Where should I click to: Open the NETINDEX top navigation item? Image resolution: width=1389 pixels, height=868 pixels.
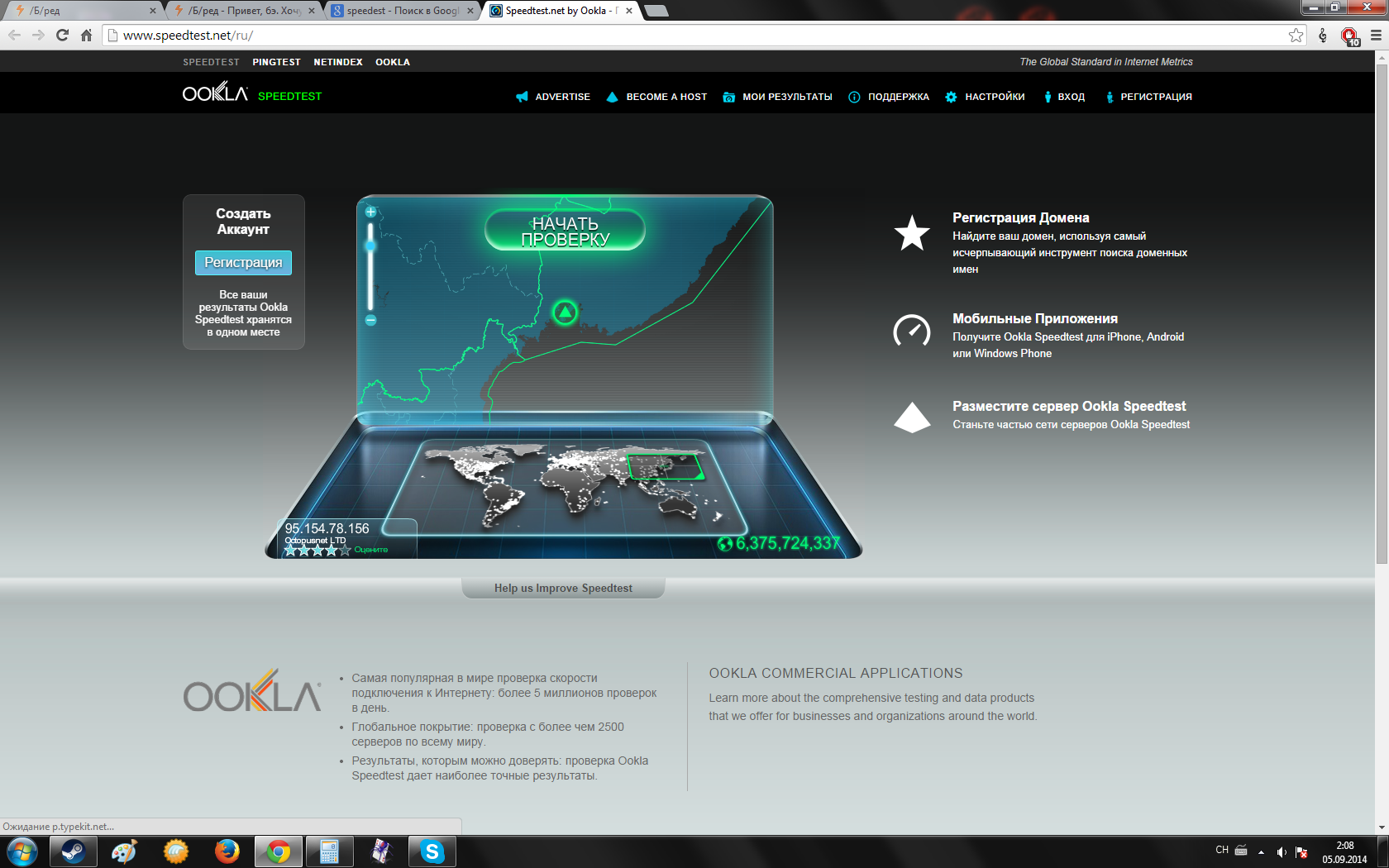(338, 62)
